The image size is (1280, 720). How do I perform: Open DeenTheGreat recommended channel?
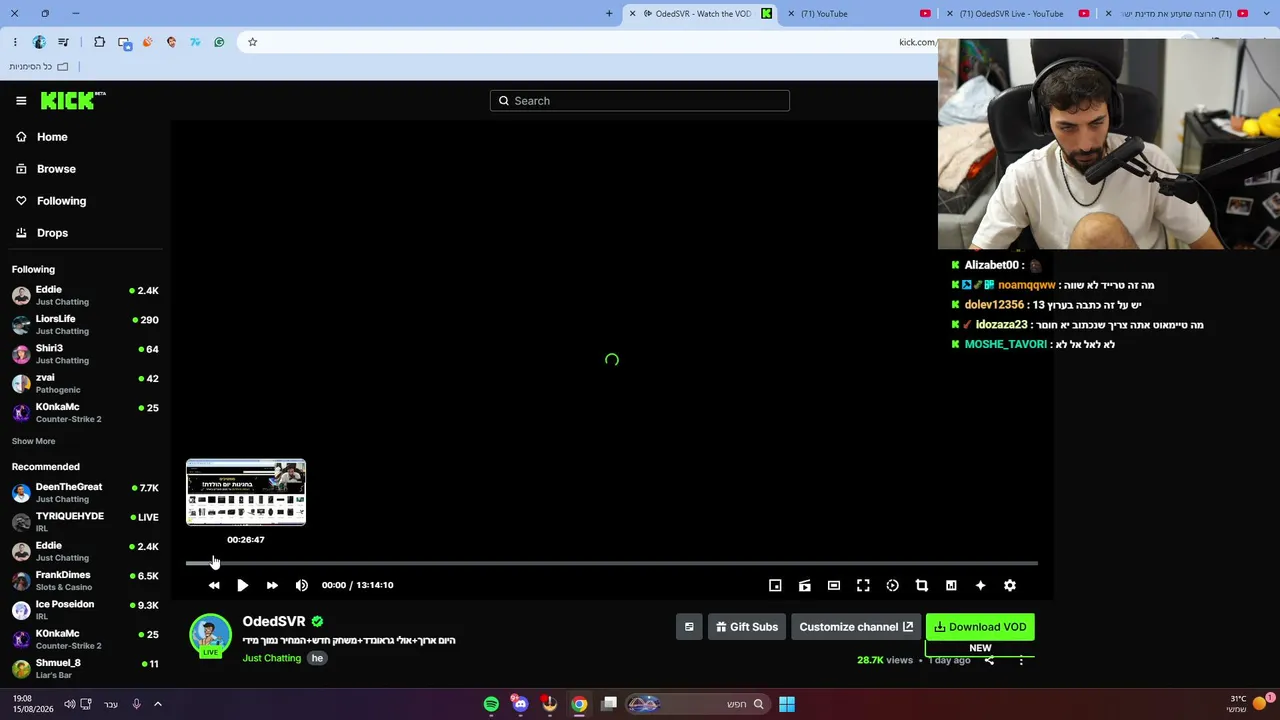(85, 492)
